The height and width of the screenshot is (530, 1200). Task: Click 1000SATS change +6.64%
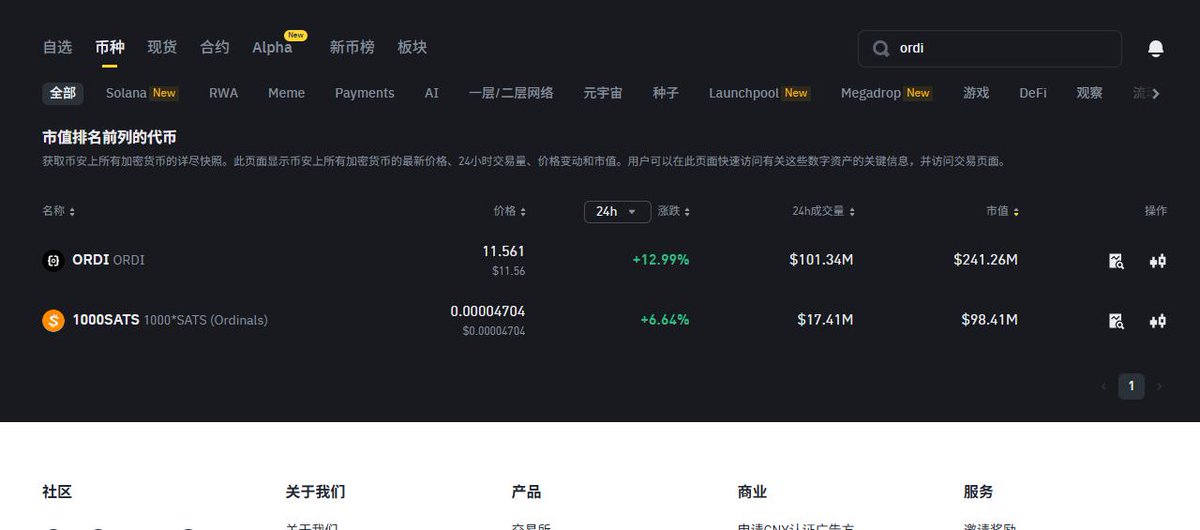click(x=665, y=320)
